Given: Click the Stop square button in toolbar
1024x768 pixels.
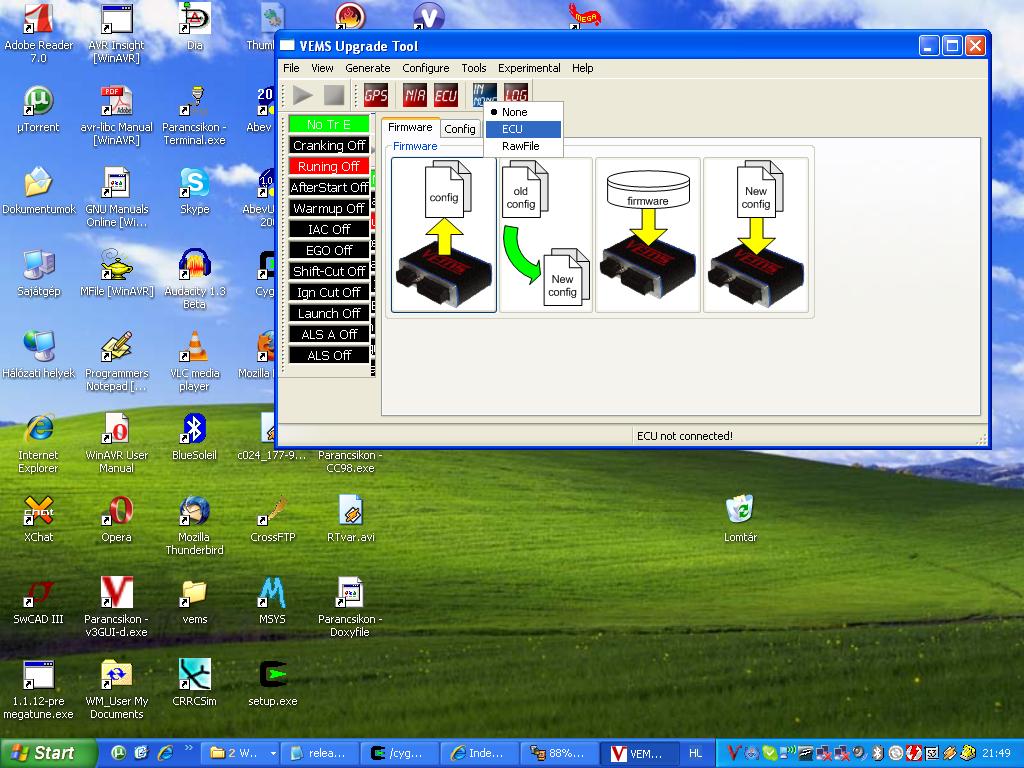Looking at the screenshot, I should (x=334, y=95).
